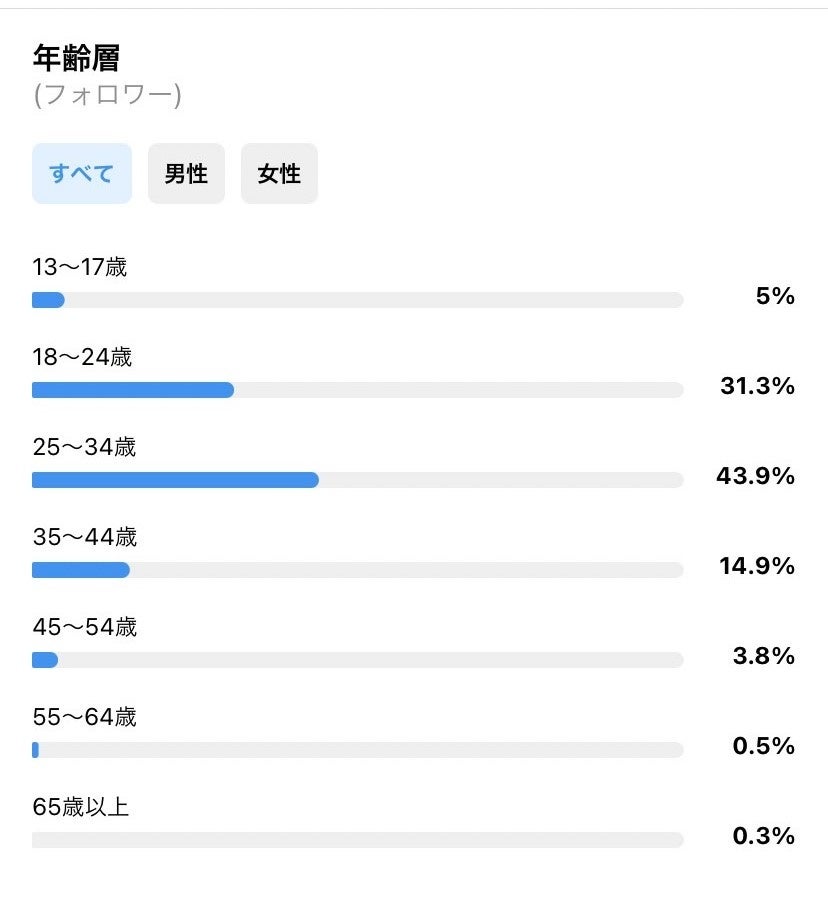Click the 14.9% percentage value
This screenshot has height=918, width=828.
[x=757, y=567]
